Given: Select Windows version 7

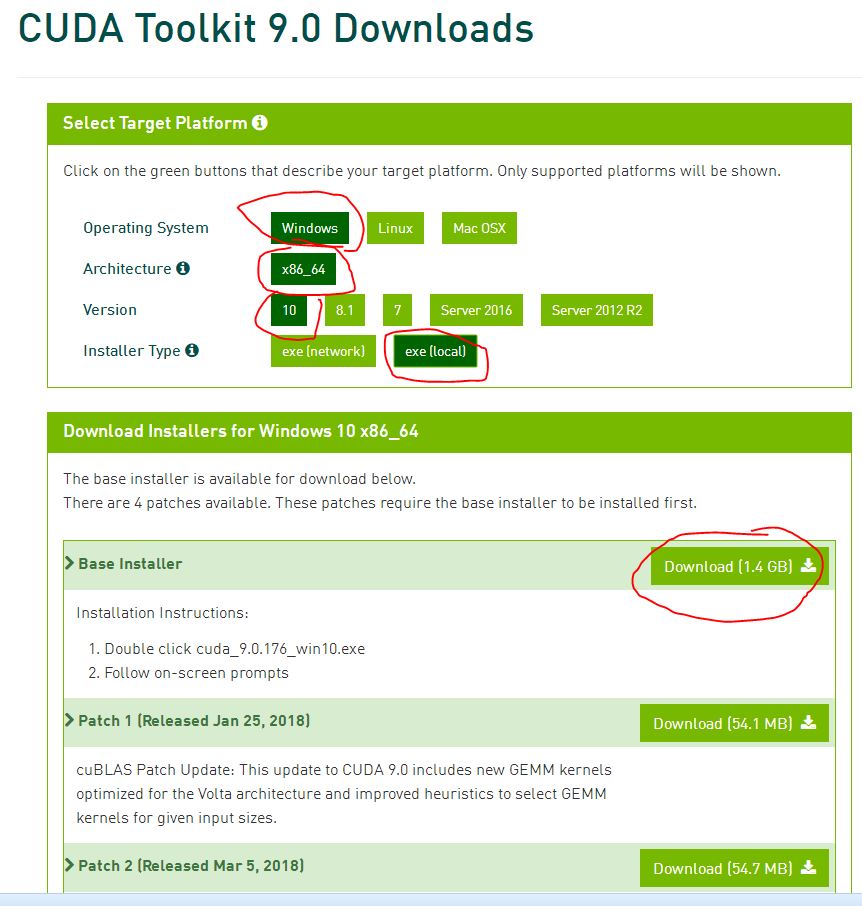Looking at the screenshot, I should (397, 310).
